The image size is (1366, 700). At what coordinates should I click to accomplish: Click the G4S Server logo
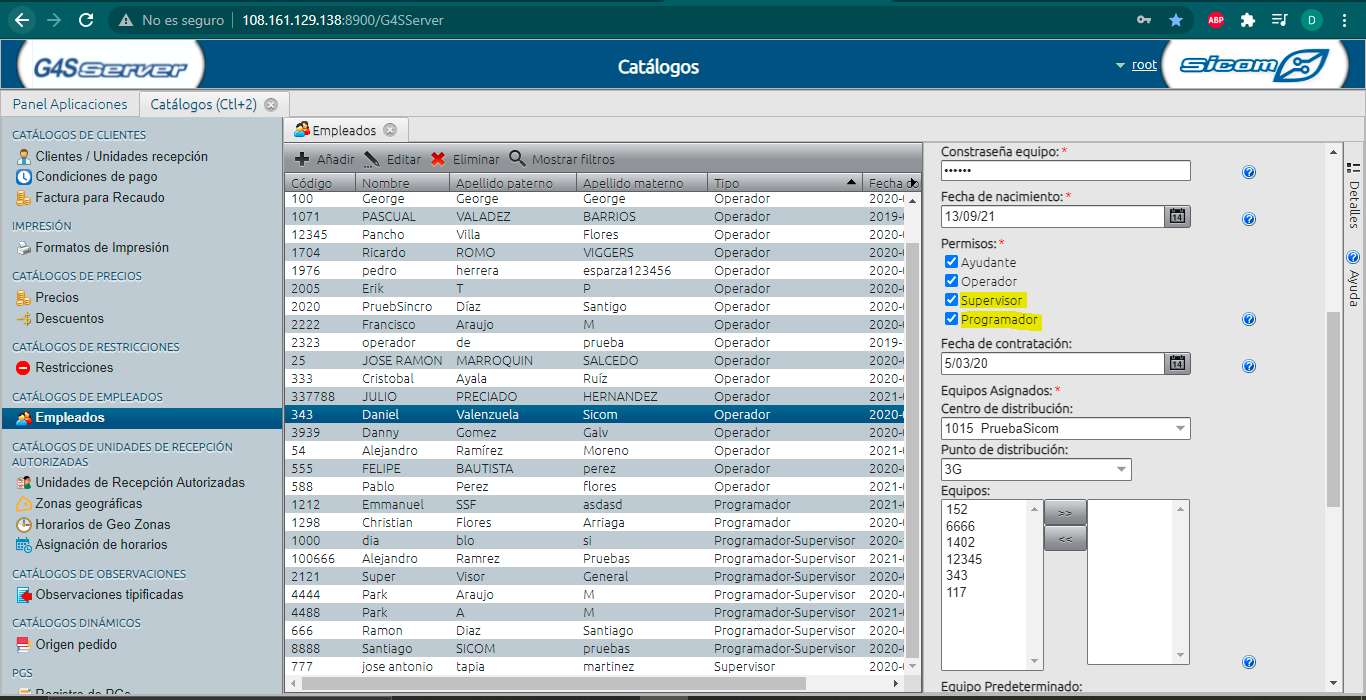pyautogui.click(x=110, y=67)
